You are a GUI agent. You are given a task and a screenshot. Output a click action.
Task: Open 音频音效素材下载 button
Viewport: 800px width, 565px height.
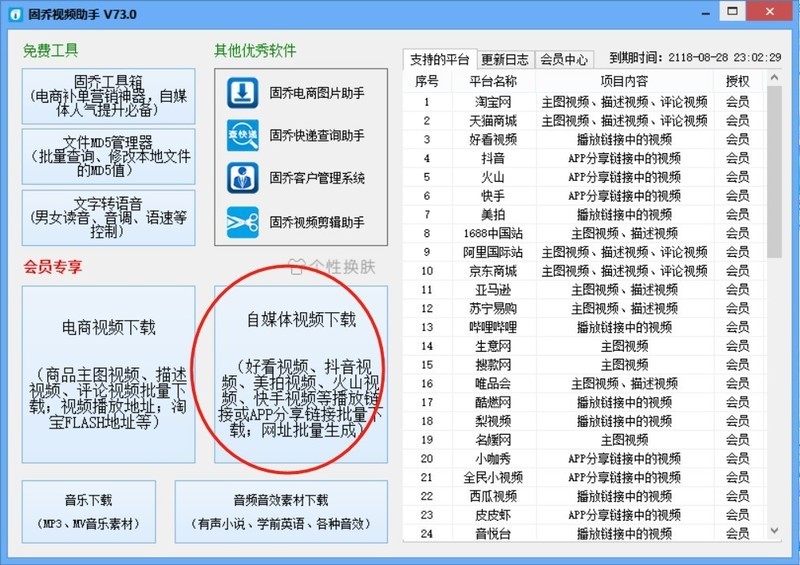pyautogui.click(x=281, y=511)
